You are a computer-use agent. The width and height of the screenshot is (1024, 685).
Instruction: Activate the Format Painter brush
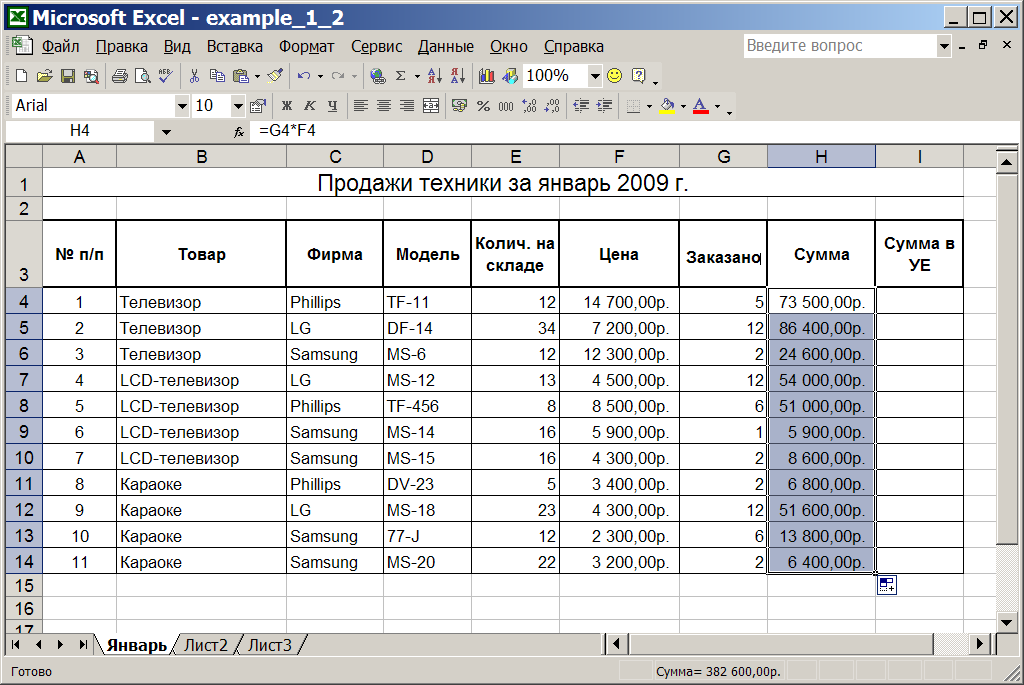275,76
